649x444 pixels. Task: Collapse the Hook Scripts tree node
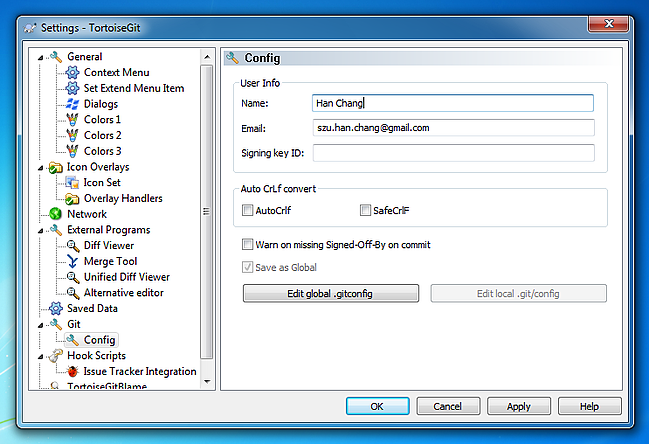(x=41, y=356)
